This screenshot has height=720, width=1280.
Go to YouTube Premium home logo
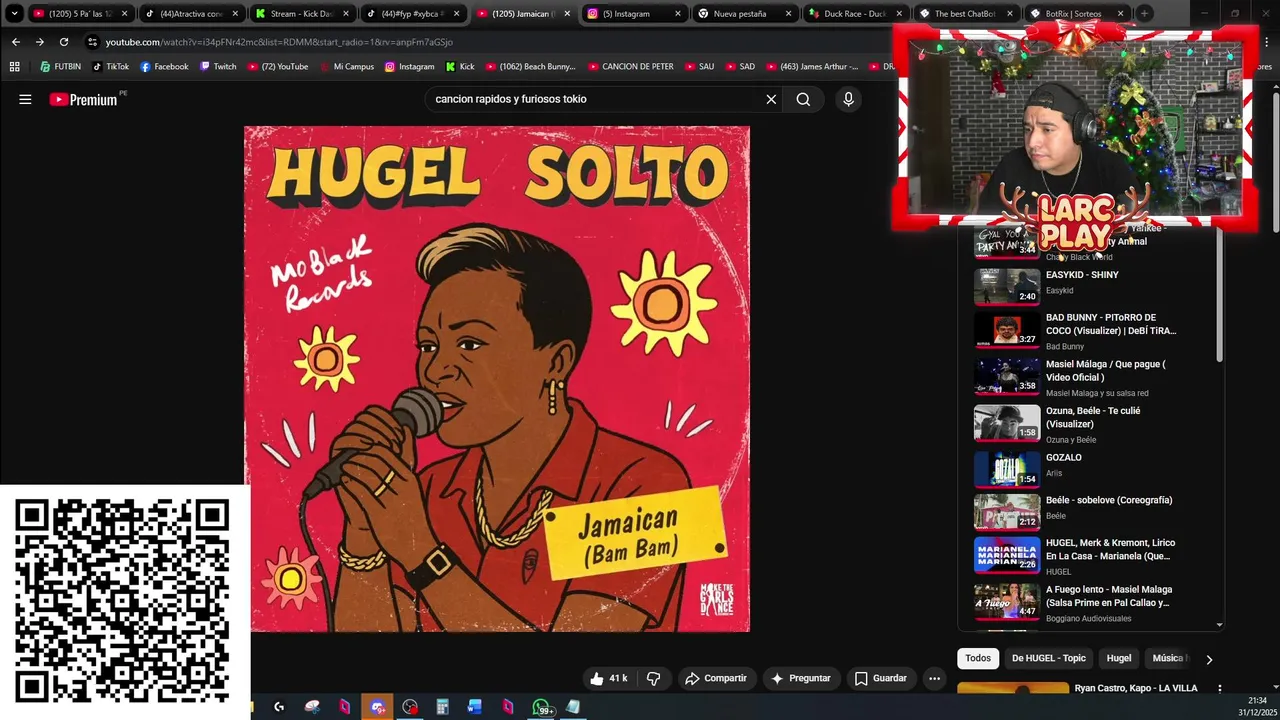[x=84, y=99]
